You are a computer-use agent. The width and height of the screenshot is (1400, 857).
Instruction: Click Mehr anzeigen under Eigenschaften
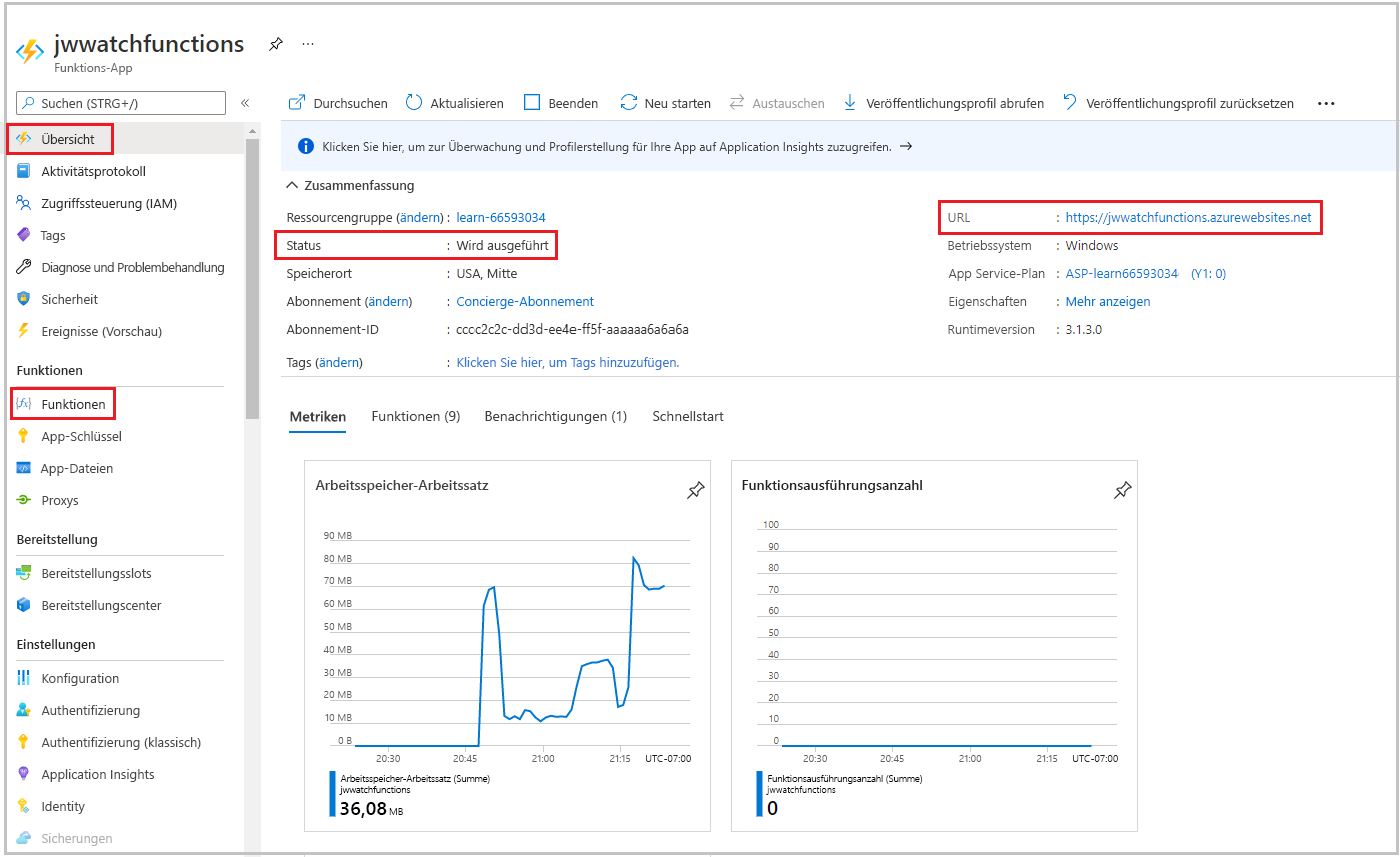[x=1108, y=301]
